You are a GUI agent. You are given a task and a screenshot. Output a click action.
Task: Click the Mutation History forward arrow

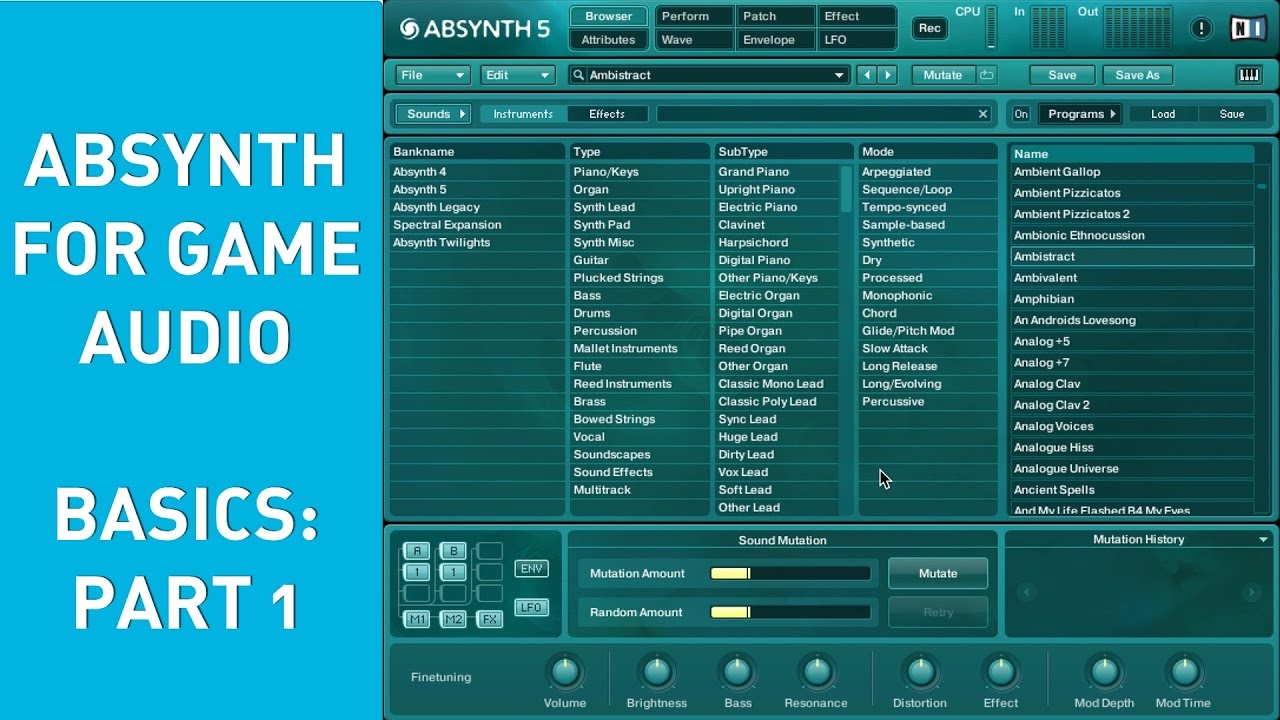[x=1251, y=592]
